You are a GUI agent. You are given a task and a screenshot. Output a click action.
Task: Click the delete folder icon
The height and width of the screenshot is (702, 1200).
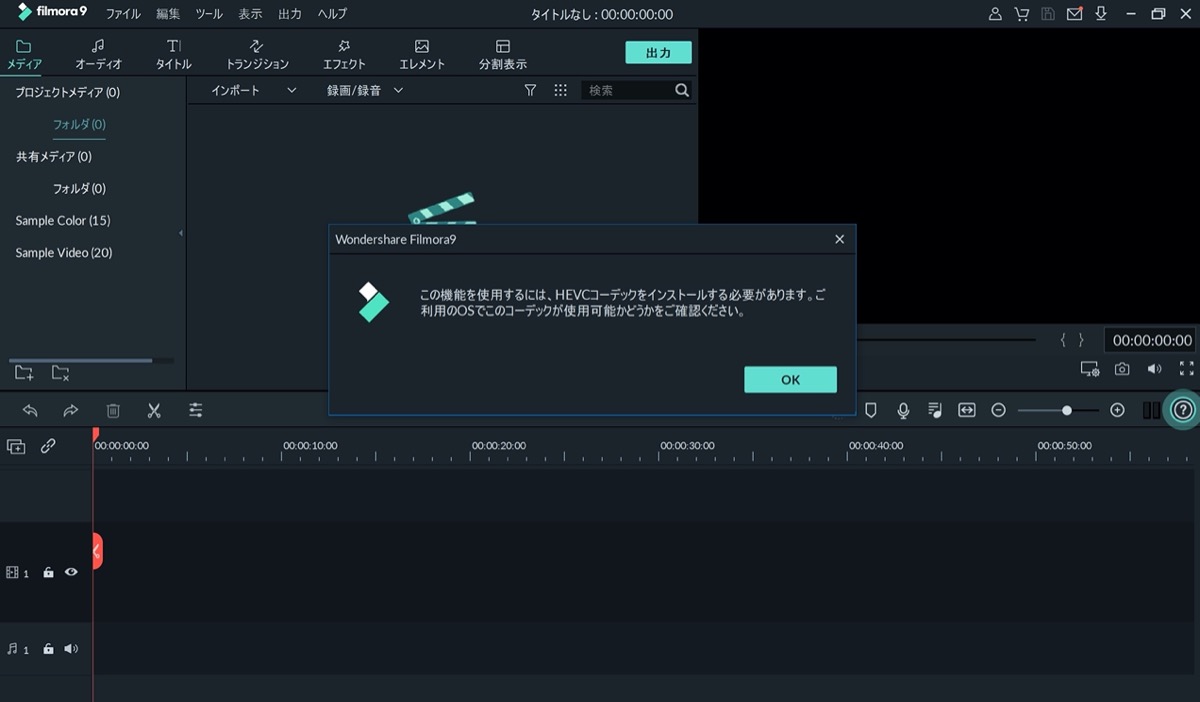click(x=60, y=373)
